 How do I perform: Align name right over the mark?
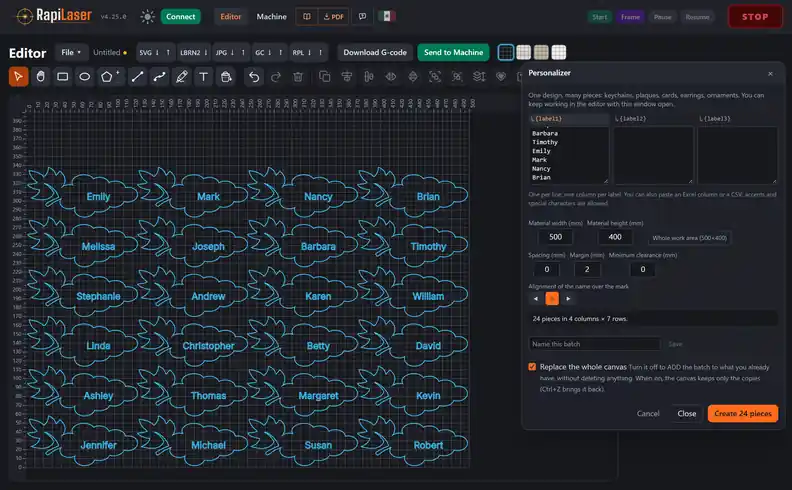568,299
